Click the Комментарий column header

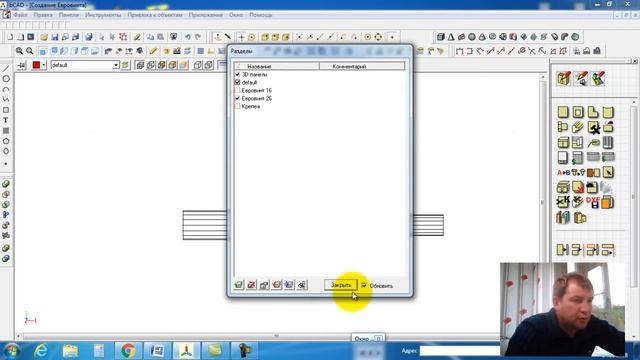coord(362,66)
